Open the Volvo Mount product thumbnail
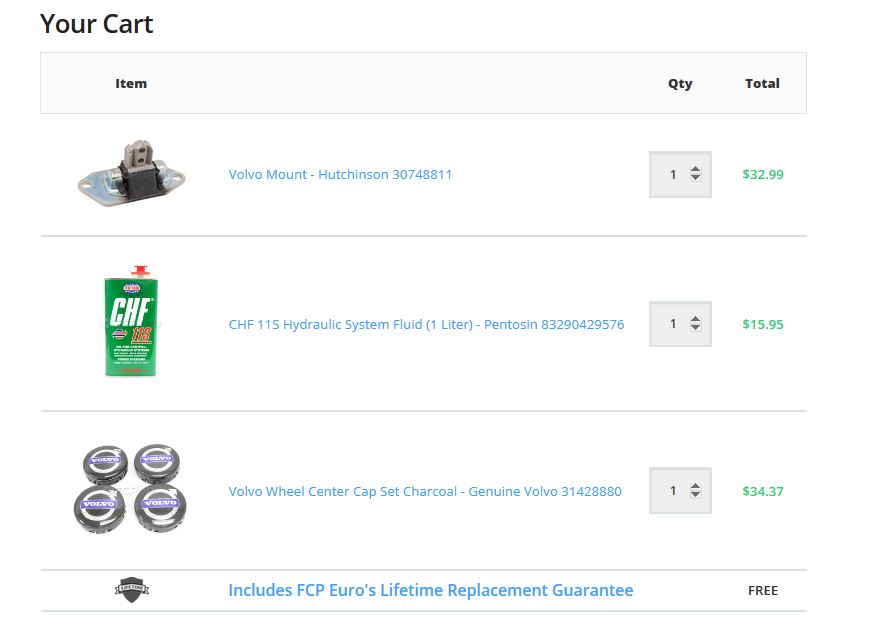This screenshot has width=869, height=637. pyautogui.click(x=131, y=174)
